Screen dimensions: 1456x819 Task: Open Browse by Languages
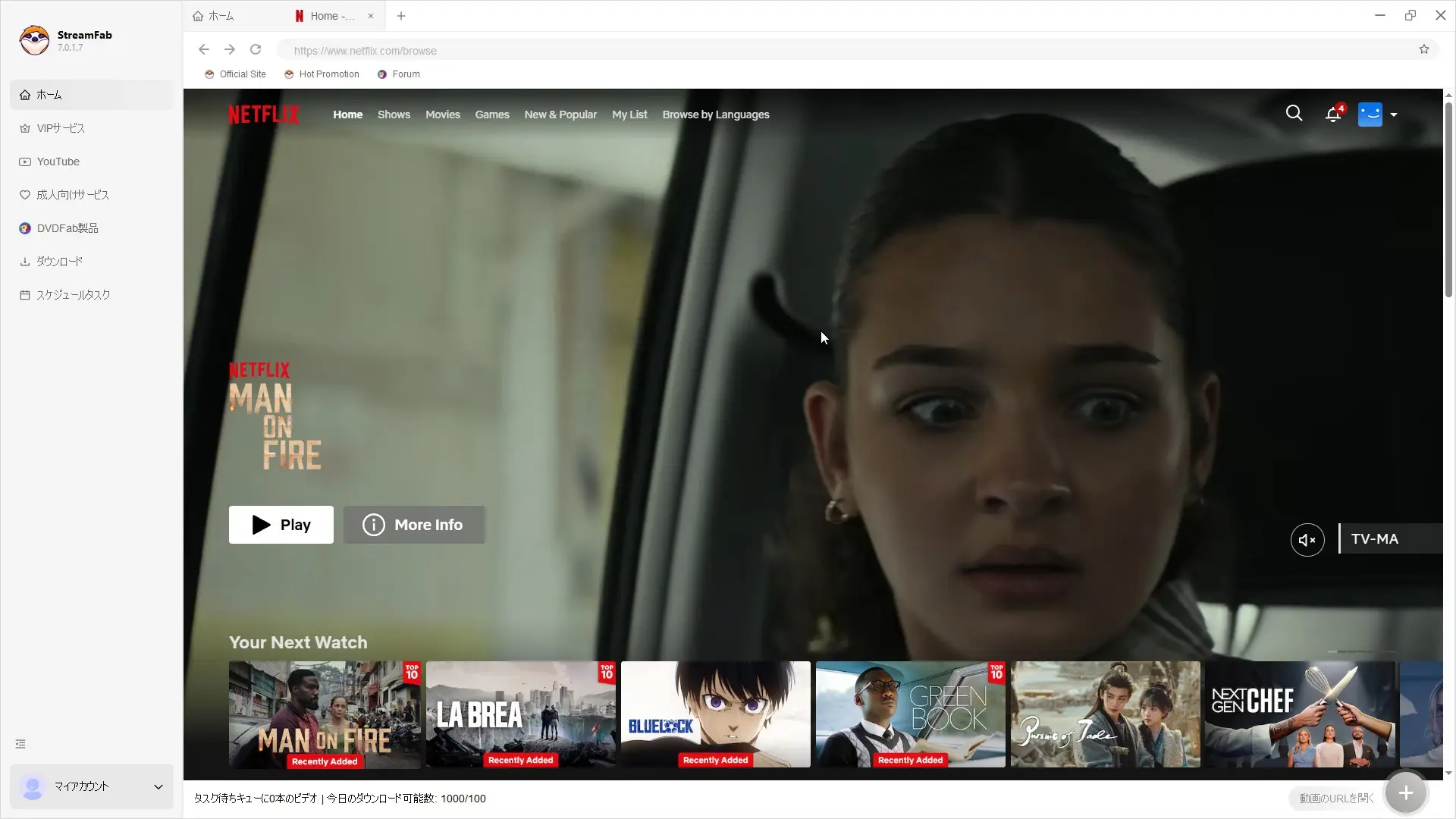click(716, 115)
